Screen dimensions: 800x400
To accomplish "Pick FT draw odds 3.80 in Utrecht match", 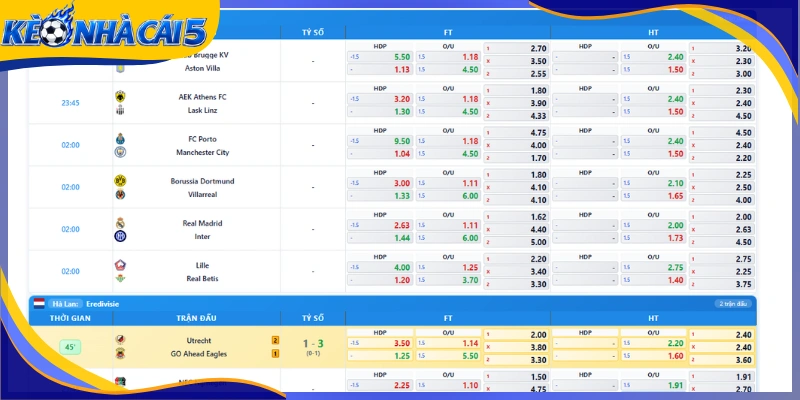I will 516,347.
